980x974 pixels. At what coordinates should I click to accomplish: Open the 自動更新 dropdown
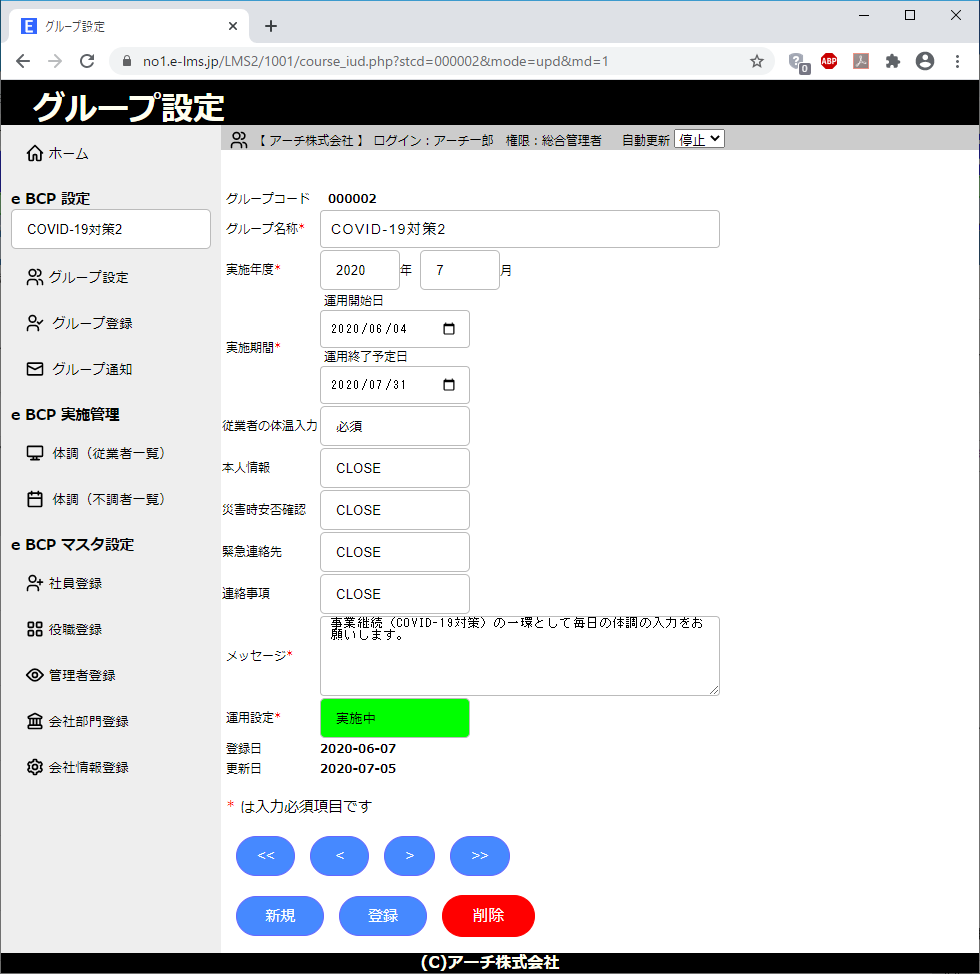[x=699, y=140]
